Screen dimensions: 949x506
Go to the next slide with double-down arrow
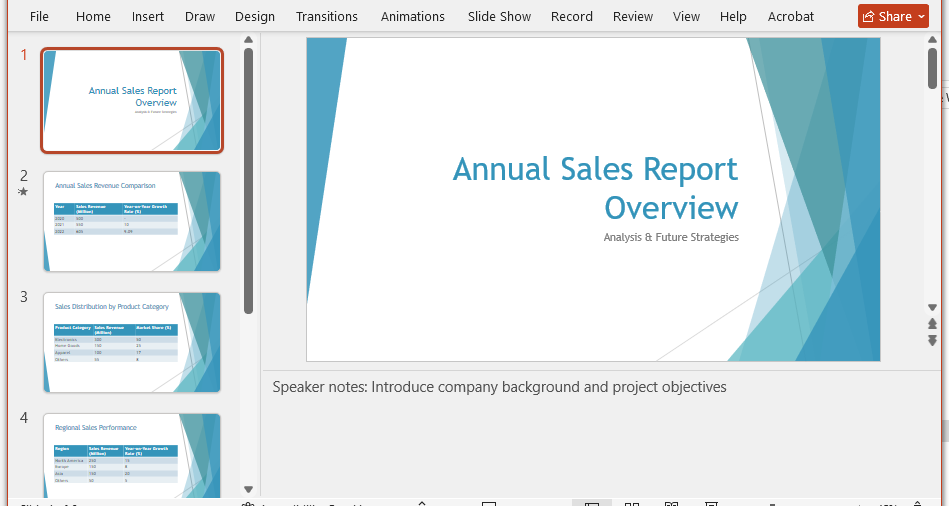(x=932, y=341)
